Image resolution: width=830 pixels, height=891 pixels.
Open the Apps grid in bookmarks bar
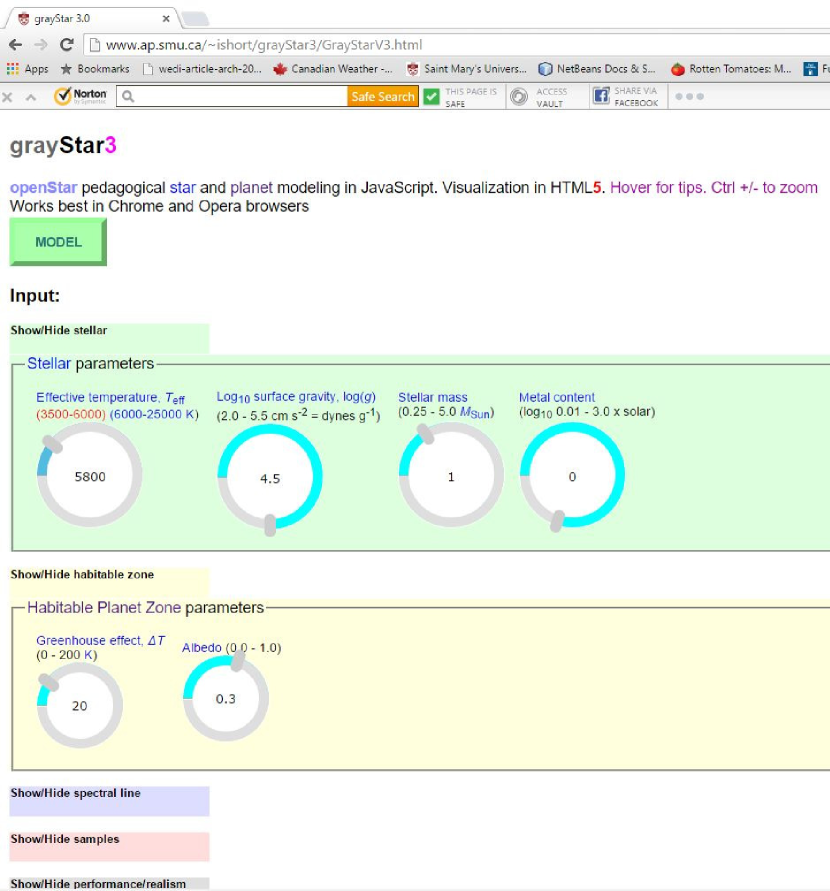coord(27,69)
